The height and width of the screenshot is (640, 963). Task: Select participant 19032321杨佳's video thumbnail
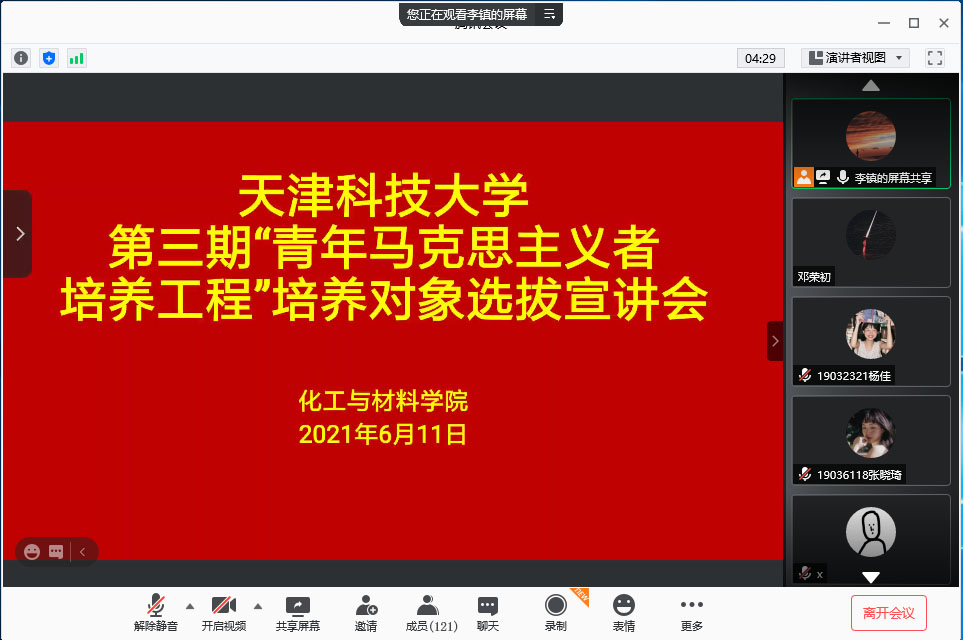(870, 341)
